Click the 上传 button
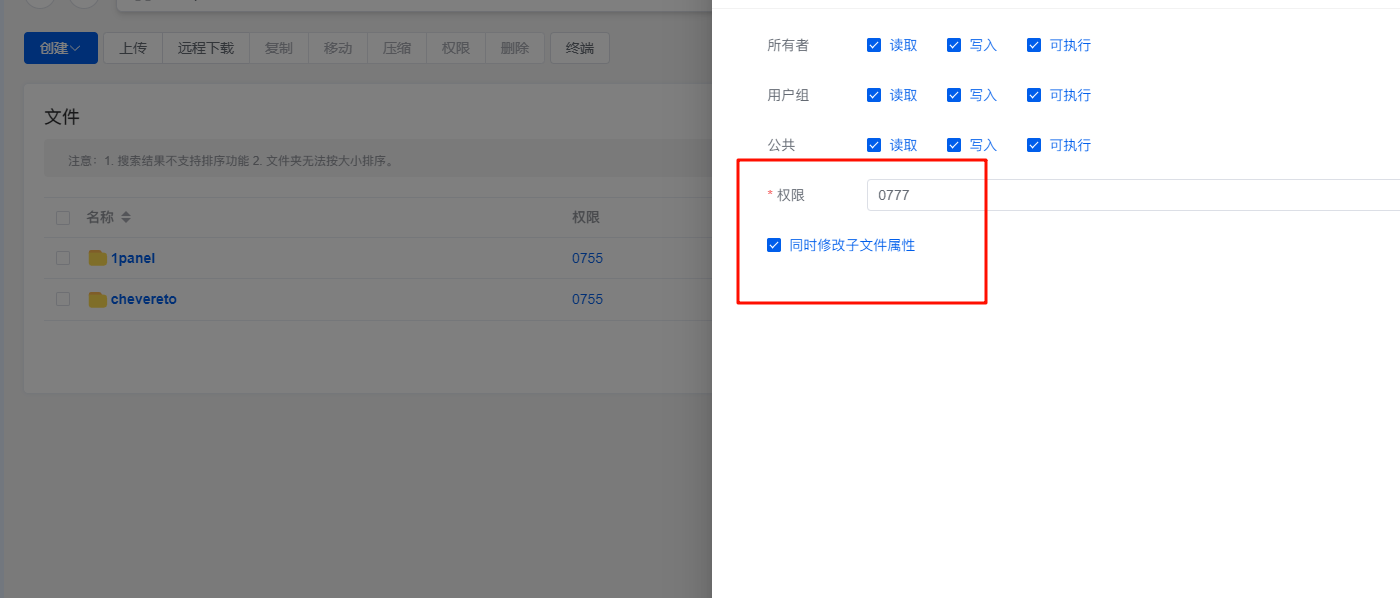 pyautogui.click(x=133, y=48)
